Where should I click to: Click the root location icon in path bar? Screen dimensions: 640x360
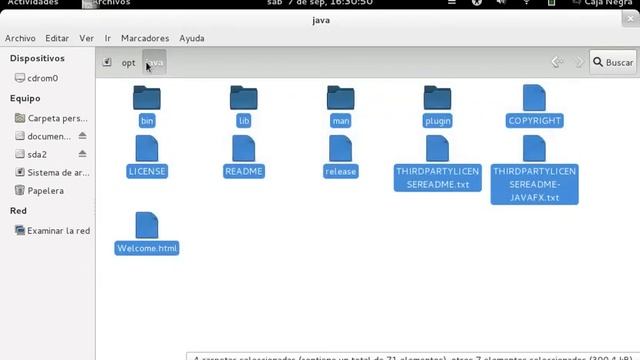click(x=107, y=62)
